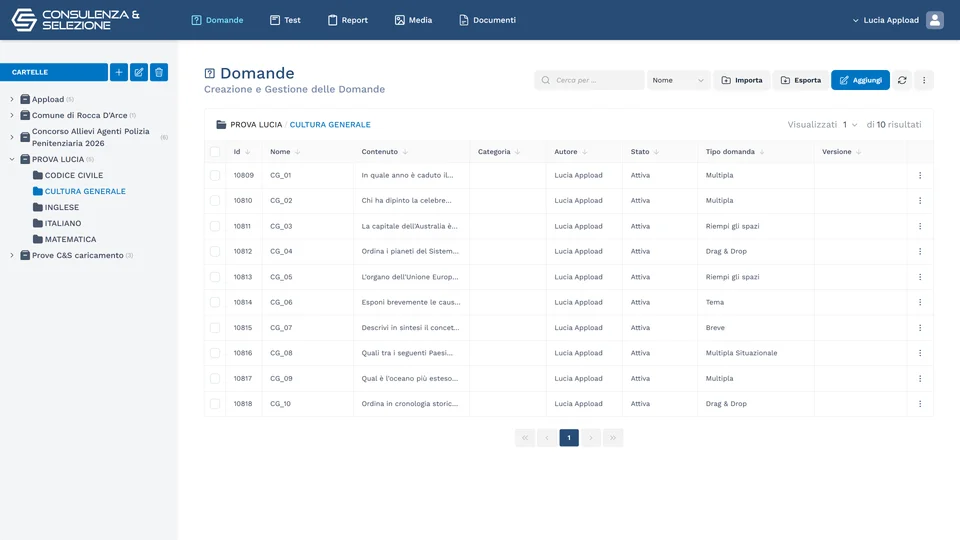
Task: Open the Documenti tab
Action: point(487,20)
